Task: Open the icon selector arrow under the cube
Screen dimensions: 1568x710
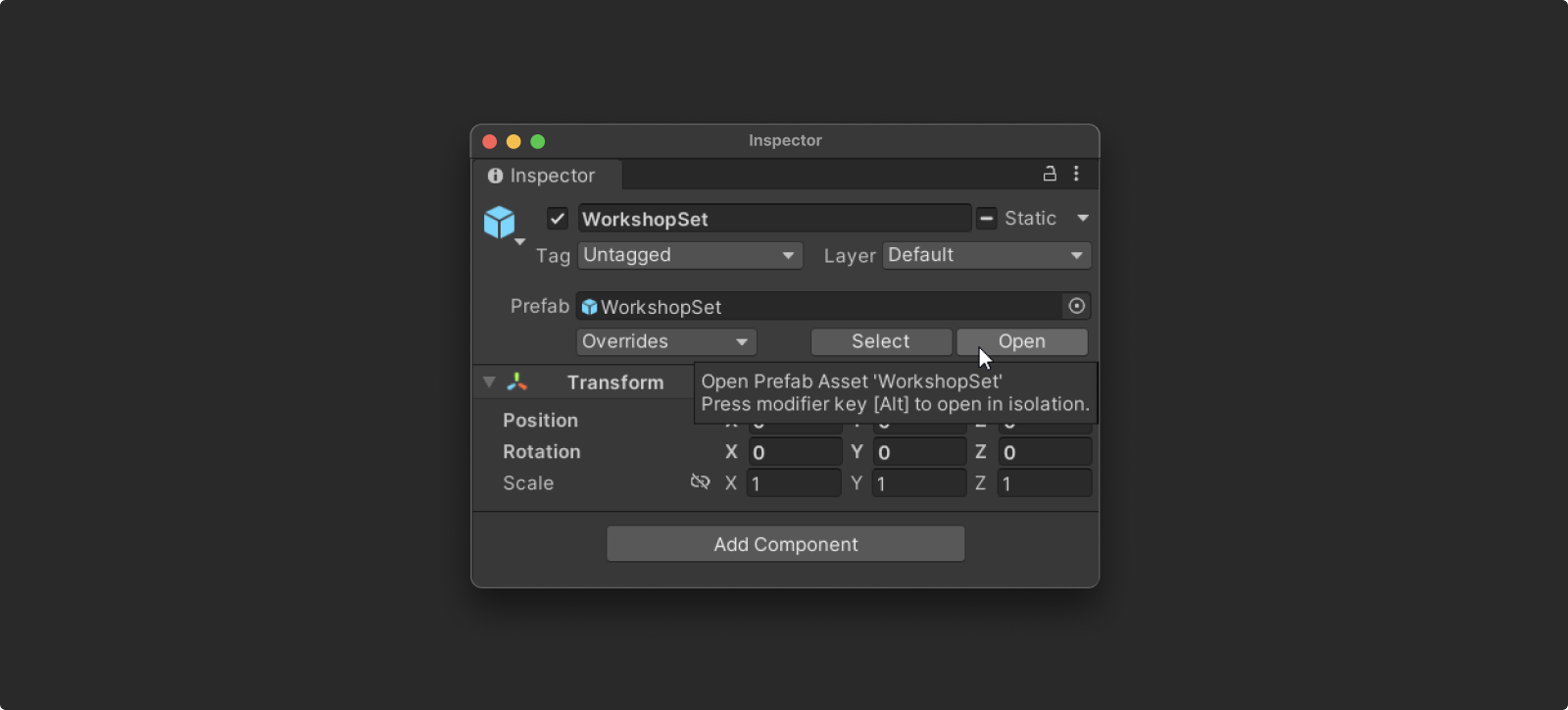Action: pos(519,241)
